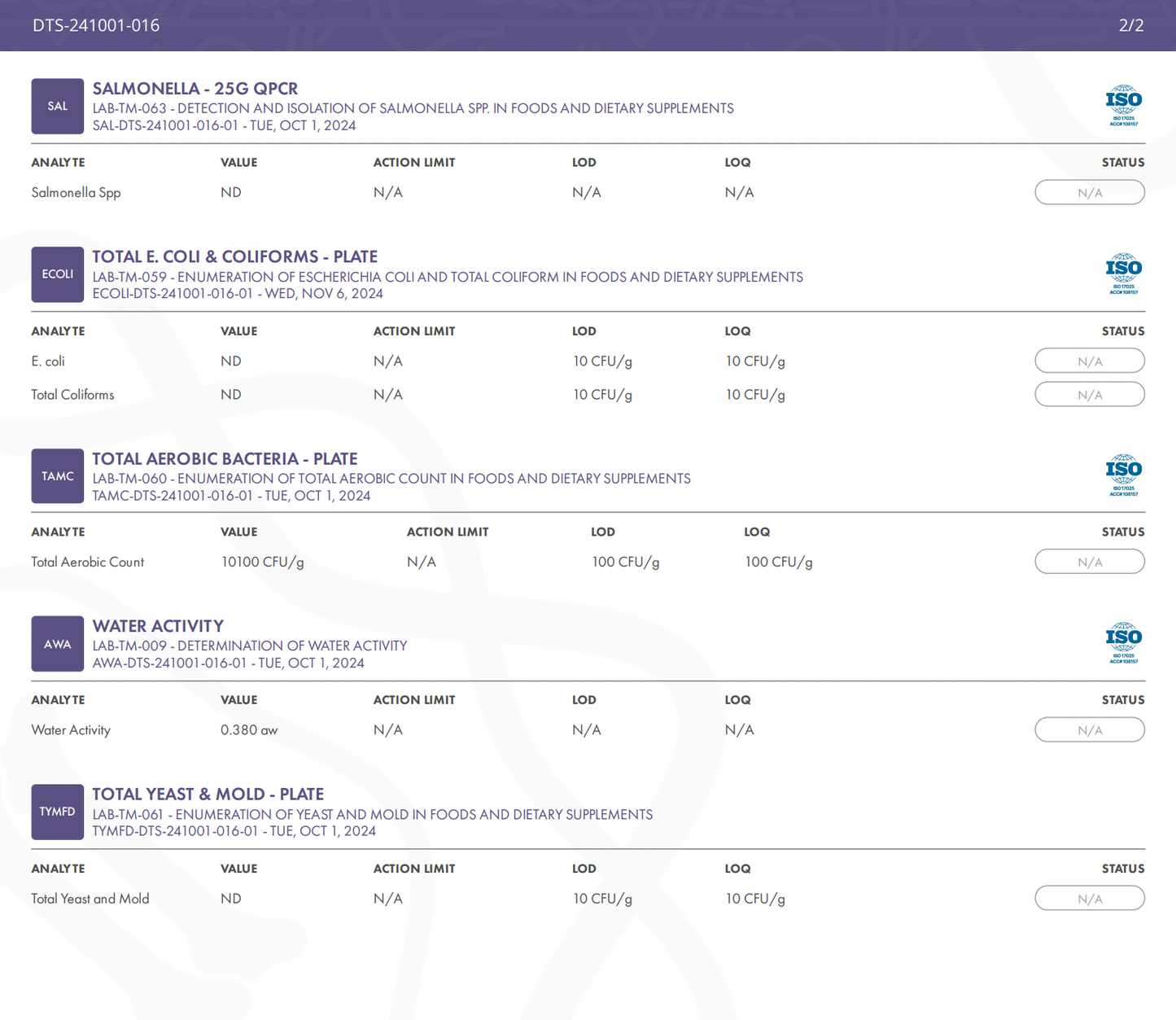This screenshot has width=1176, height=1020.
Task: Click the SAL section badge
Action: (x=57, y=106)
